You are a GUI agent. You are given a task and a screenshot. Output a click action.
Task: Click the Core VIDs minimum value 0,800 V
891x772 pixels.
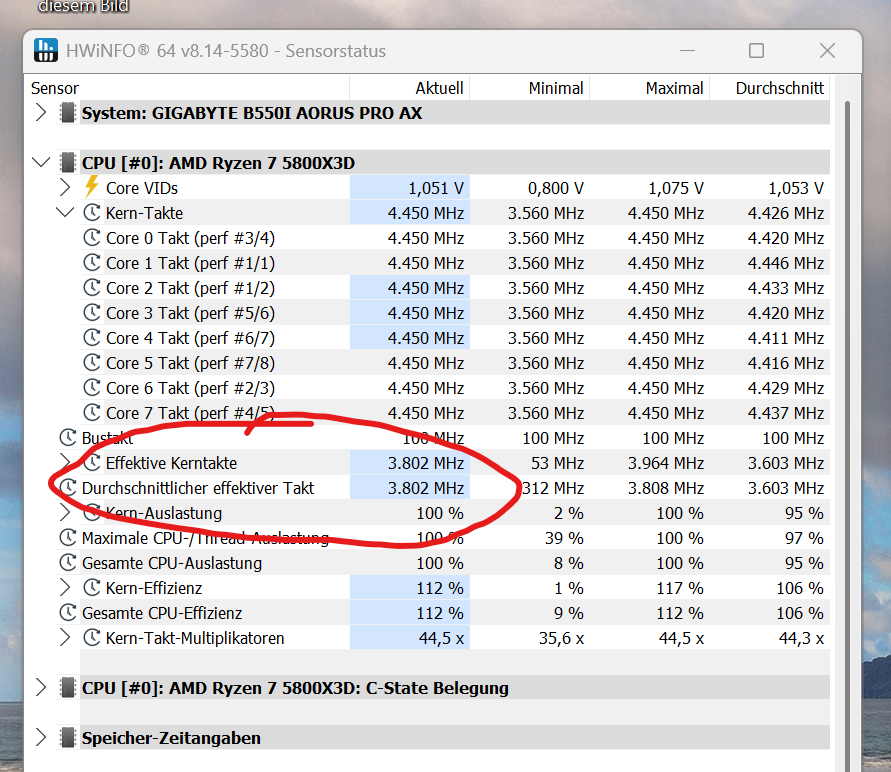tap(556, 188)
